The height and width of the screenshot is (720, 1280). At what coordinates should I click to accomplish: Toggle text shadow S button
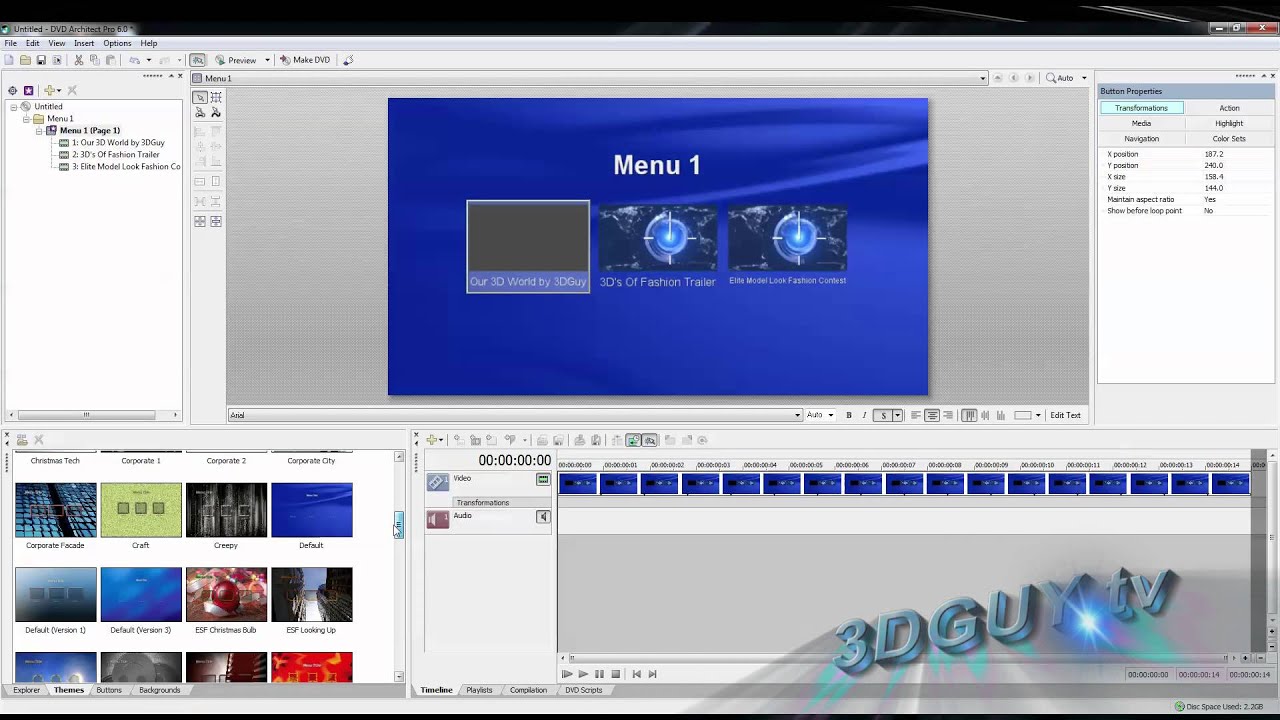click(882, 415)
